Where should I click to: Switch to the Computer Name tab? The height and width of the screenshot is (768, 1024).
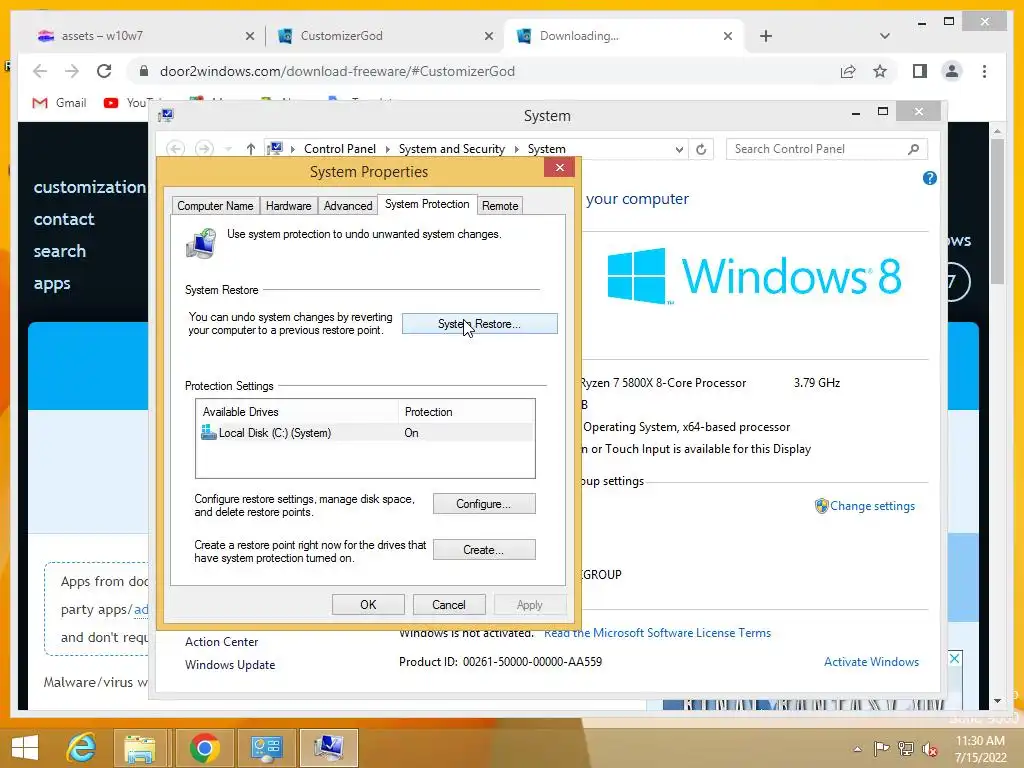pyautogui.click(x=215, y=206)
